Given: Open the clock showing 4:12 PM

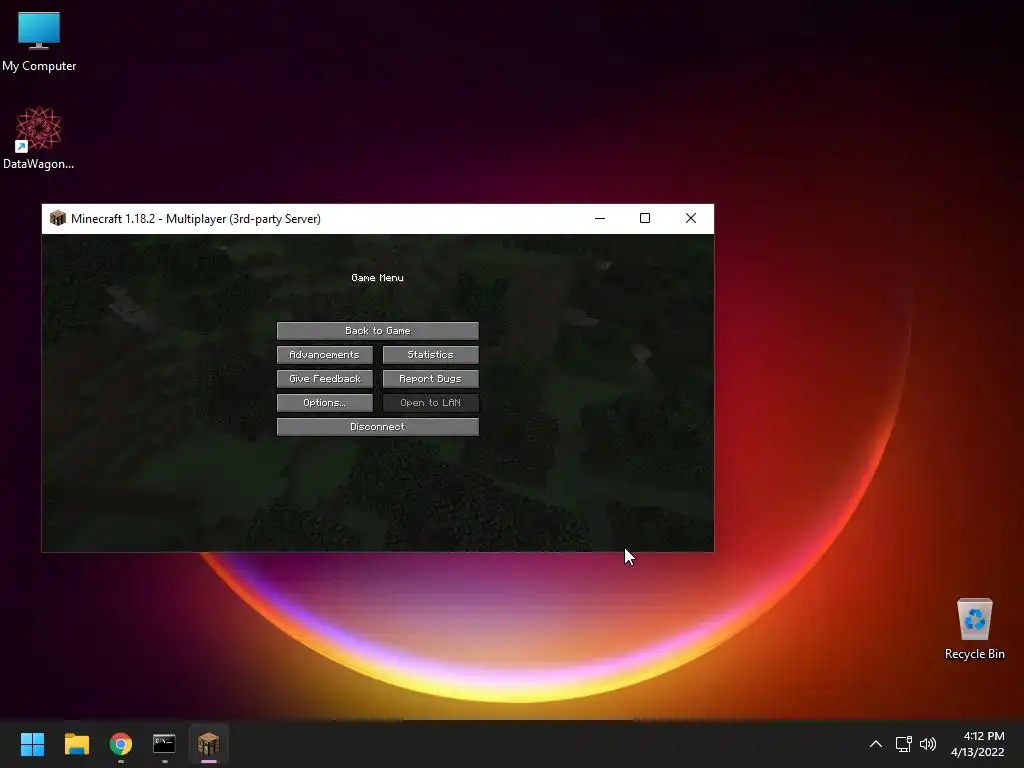Looking at the screenshot, I should point(978,744).
